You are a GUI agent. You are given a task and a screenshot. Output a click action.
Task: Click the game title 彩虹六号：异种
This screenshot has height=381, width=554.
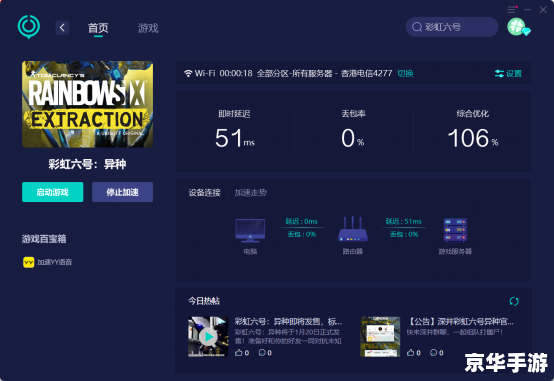87,164
